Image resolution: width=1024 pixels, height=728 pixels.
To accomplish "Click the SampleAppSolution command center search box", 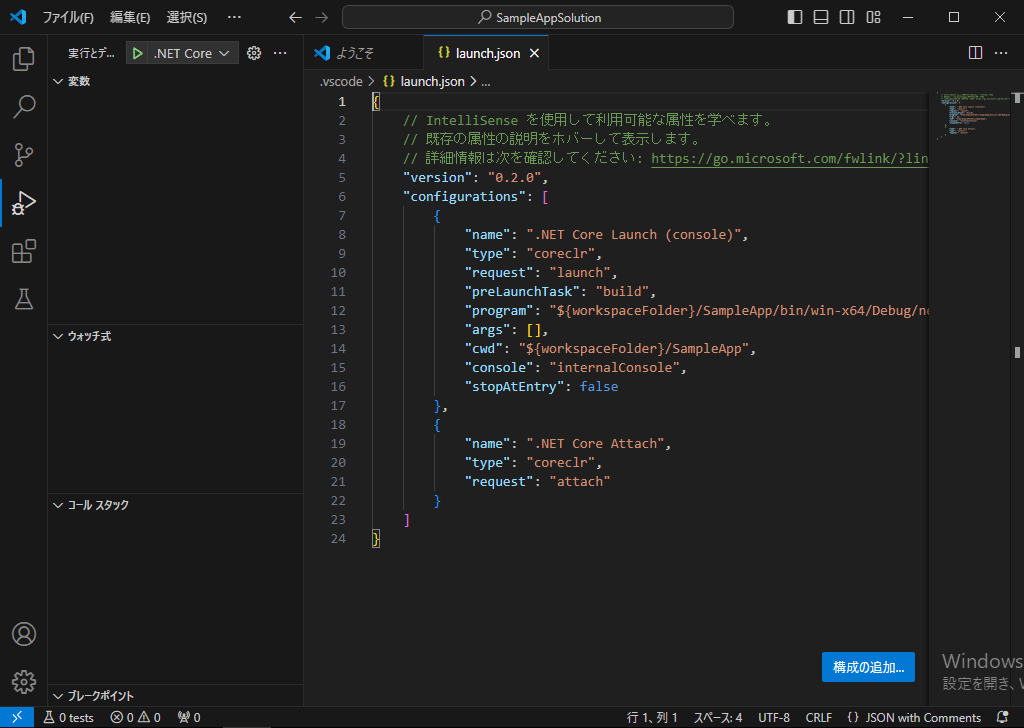I will pyautogui.click(x=538, y=17).
